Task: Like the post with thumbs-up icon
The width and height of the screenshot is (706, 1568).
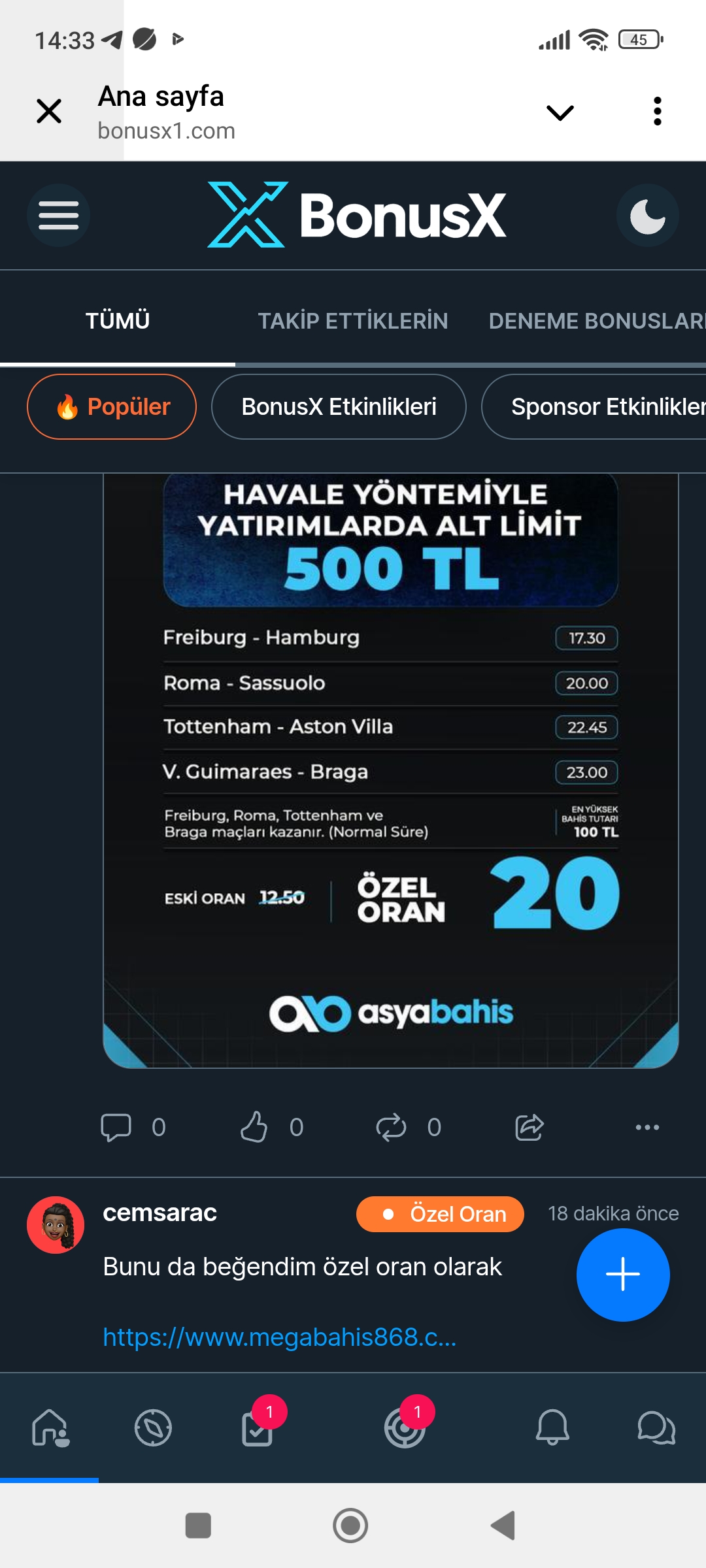Action: pos(254,1127)
